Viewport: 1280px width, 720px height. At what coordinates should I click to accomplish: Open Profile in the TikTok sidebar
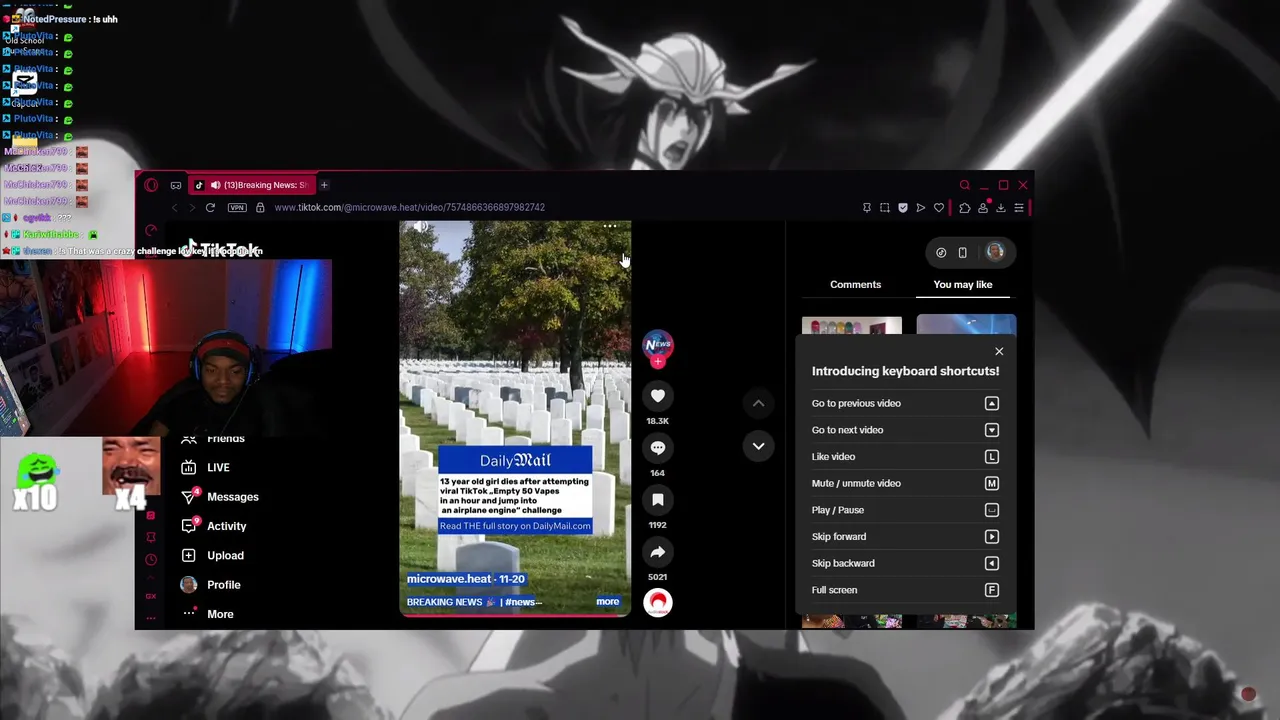coord(223,585)
